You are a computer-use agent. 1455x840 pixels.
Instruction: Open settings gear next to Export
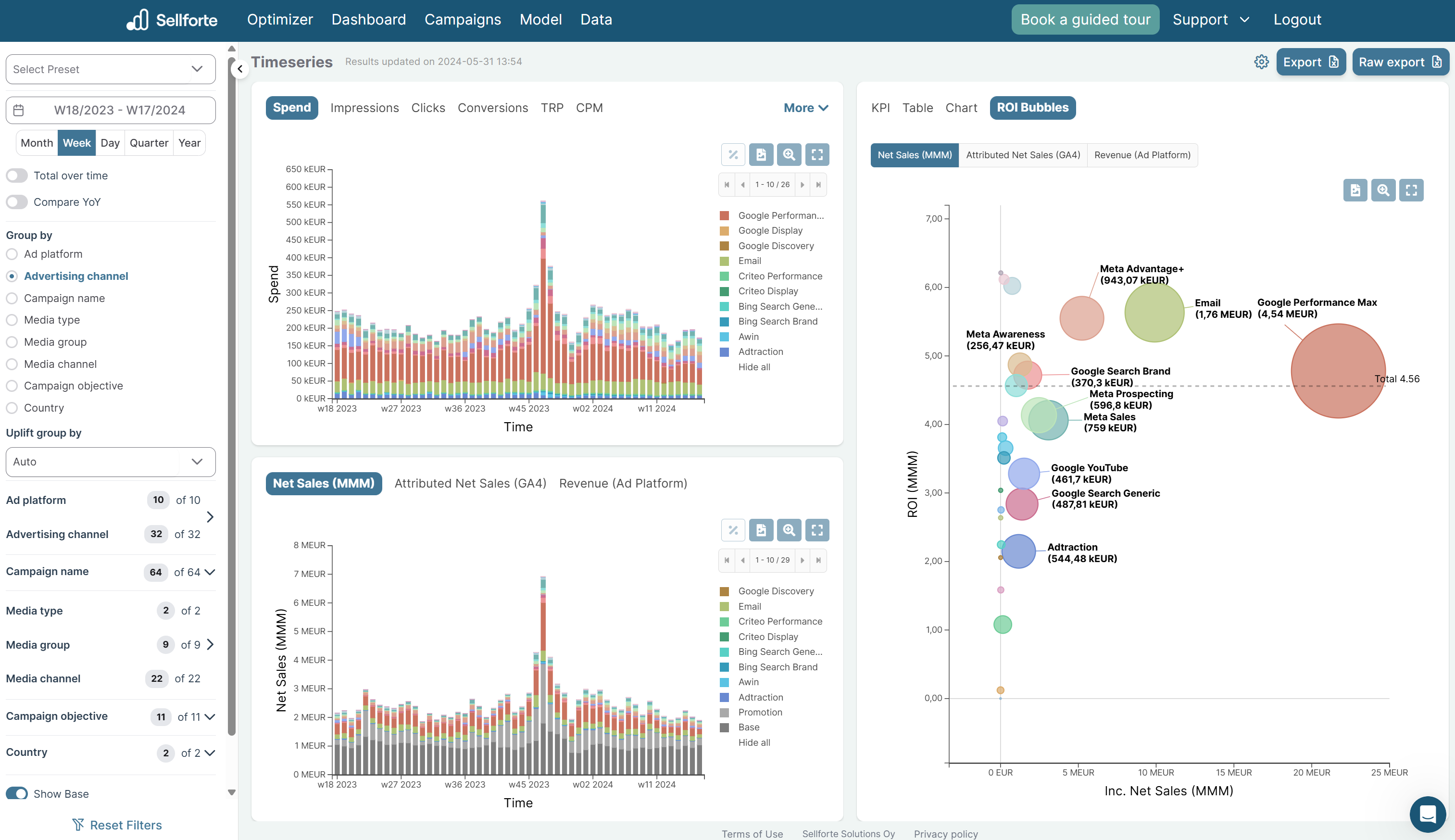coord(1261,62)
